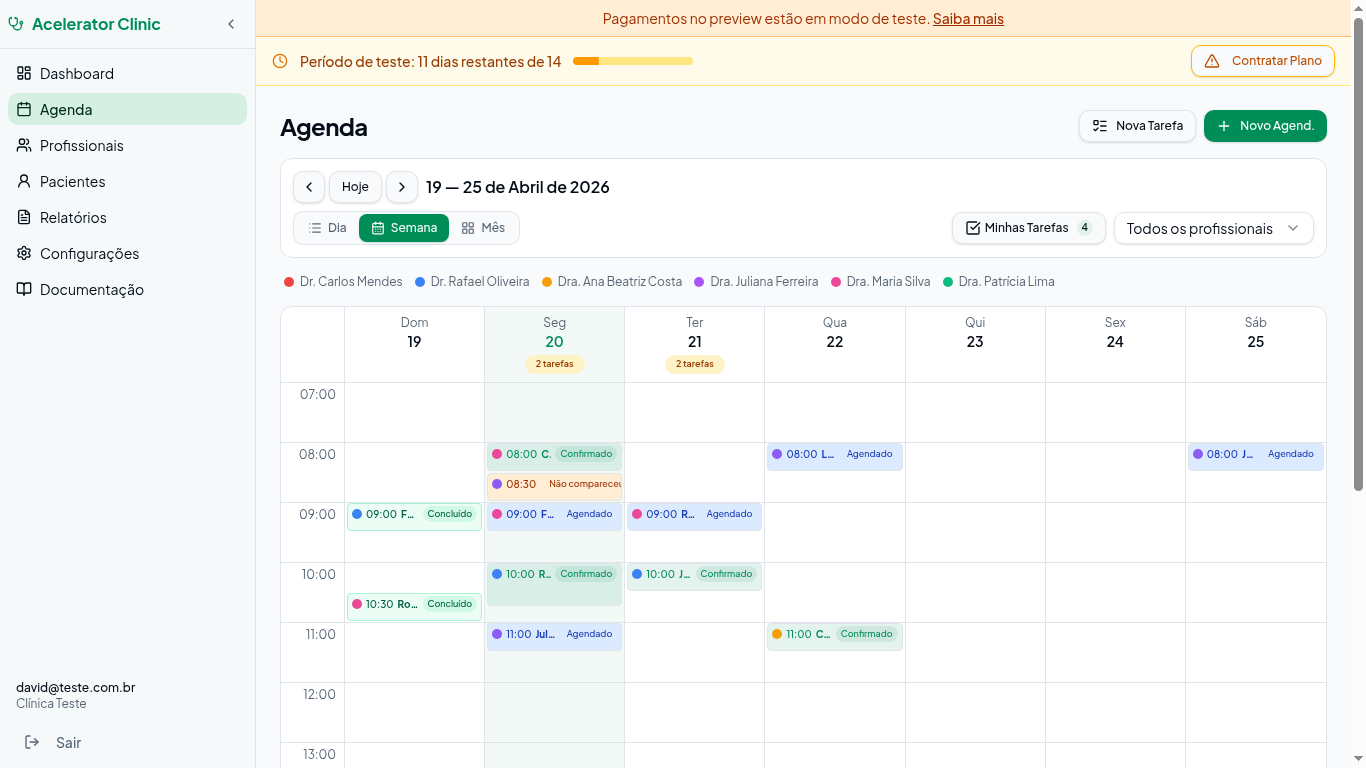1366x768 pixels.
Task: Open the Profissionais page
Action: coord(127,145)
